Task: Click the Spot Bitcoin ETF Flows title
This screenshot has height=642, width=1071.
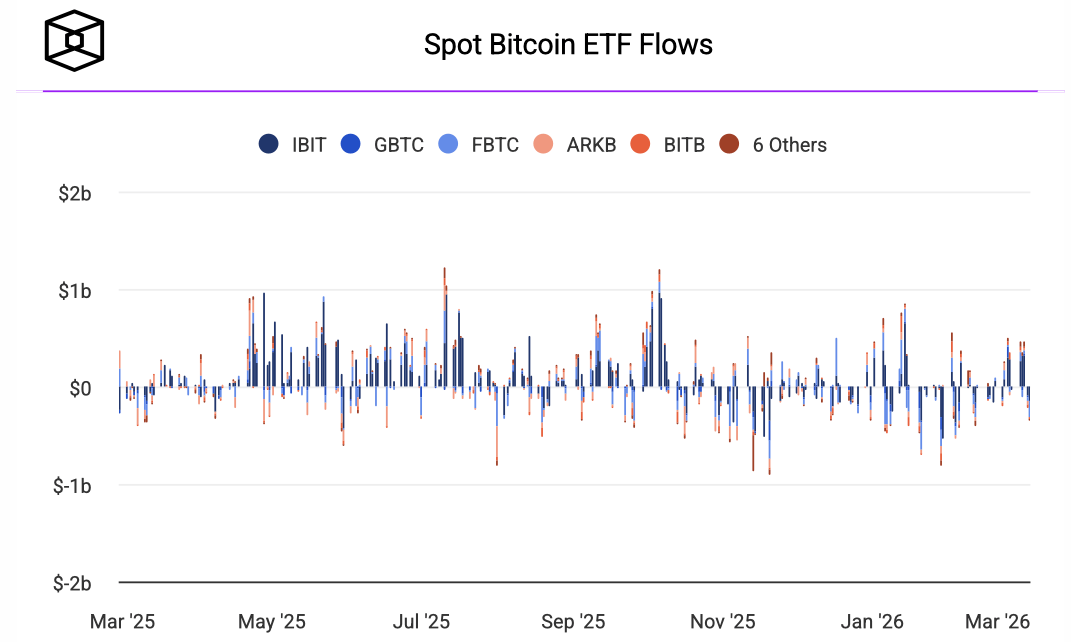Action: pos(568,45)
